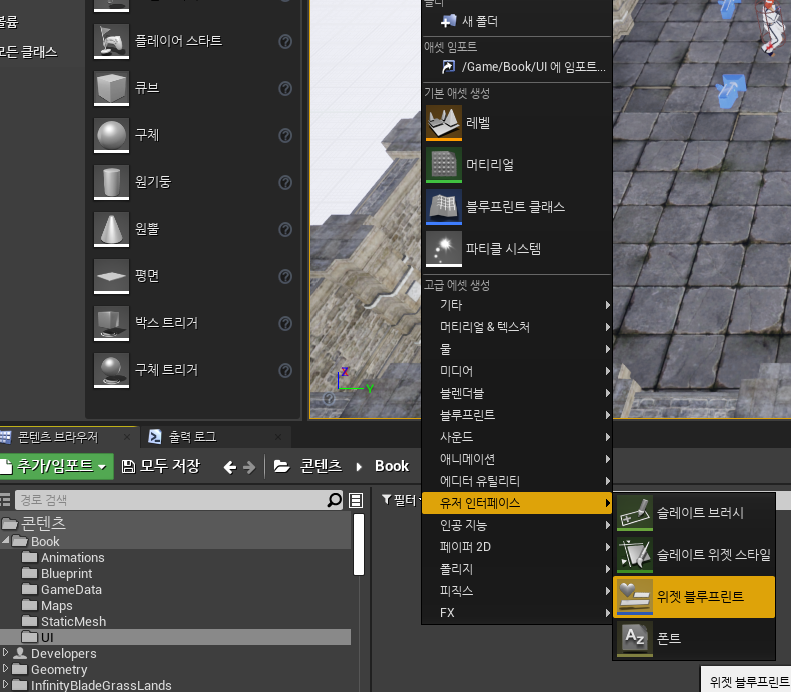Image resolution: width=791 pixels, height=692 pixels.
Task: Create a Particle System (파티클 시스템)
Action: click(x=517, y=248)
